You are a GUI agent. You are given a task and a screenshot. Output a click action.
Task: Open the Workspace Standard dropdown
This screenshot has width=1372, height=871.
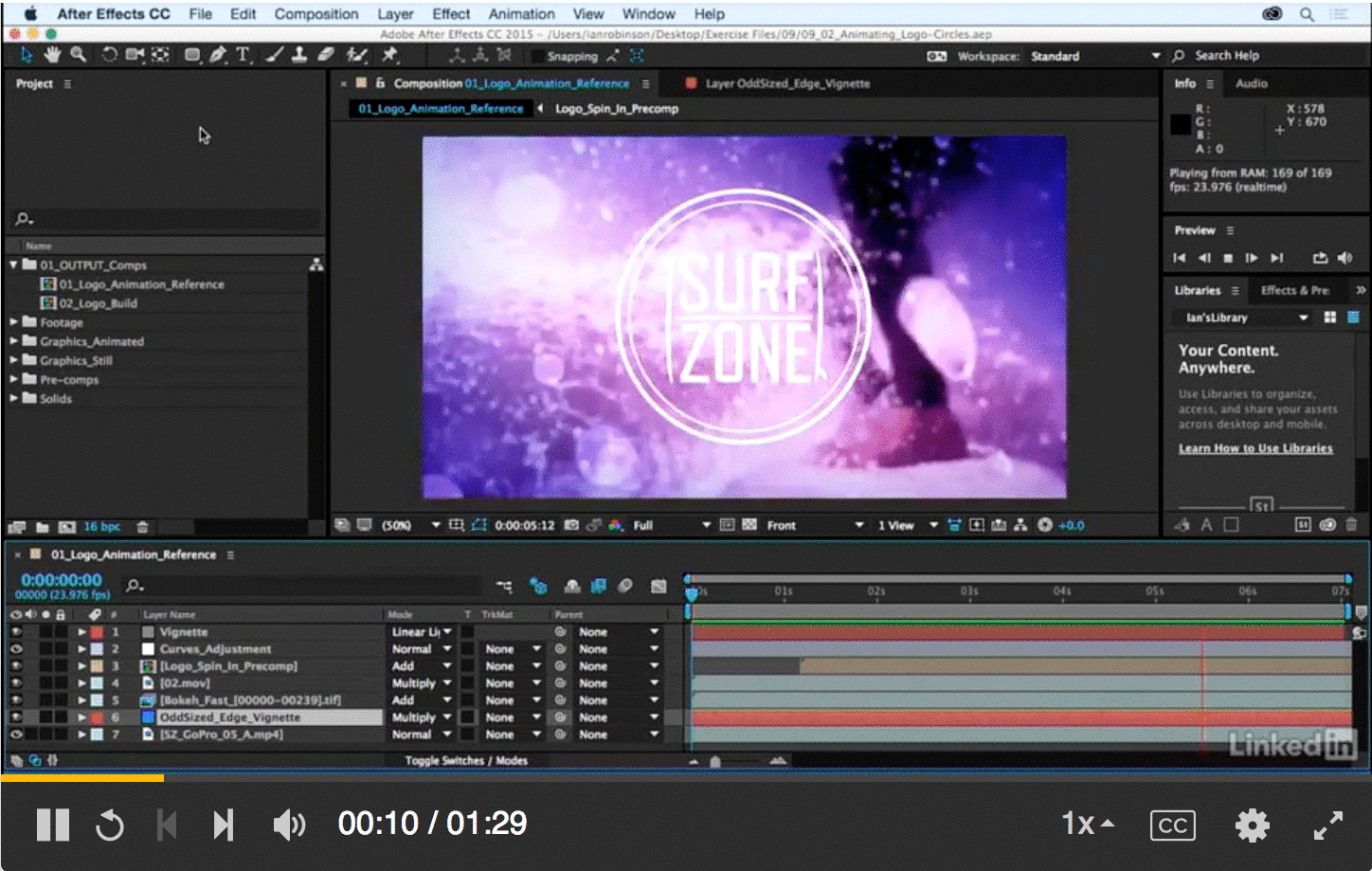[x=1095, y=56]
